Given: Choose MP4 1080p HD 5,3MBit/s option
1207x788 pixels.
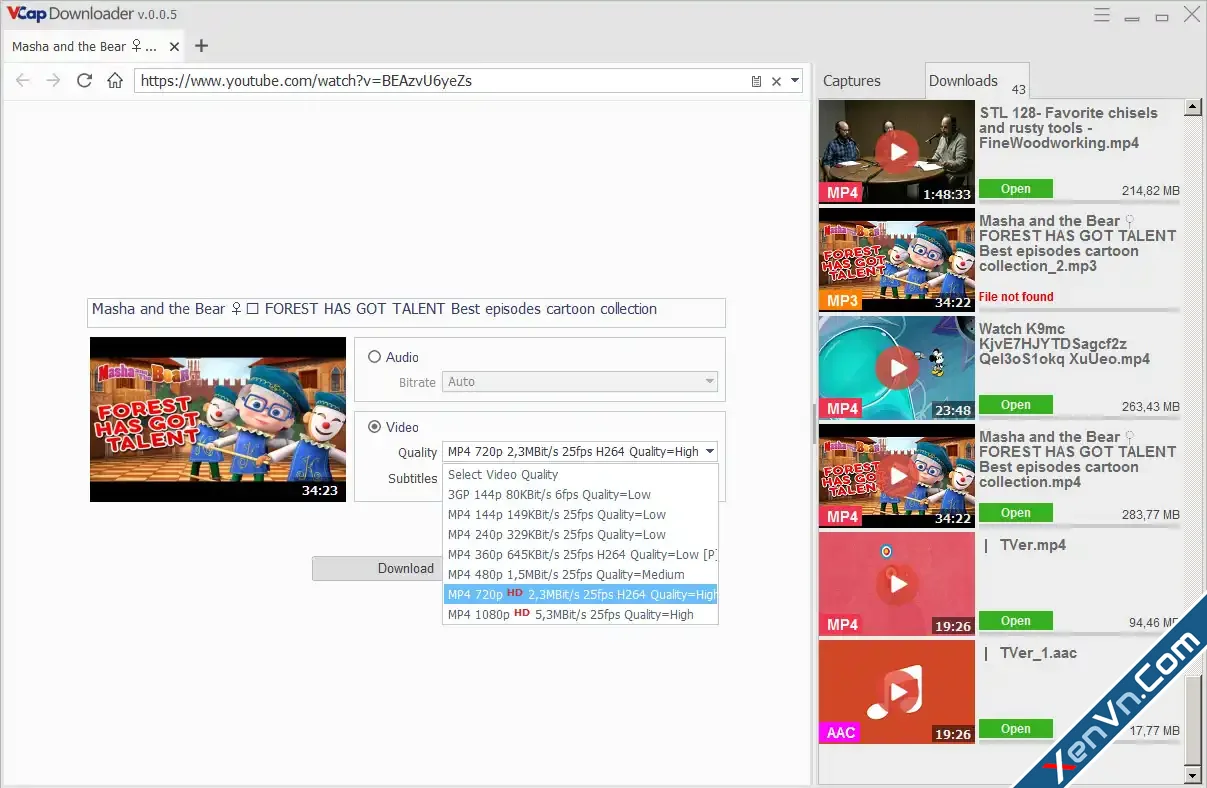Looking at the screenshot, I should pos(580,614).
